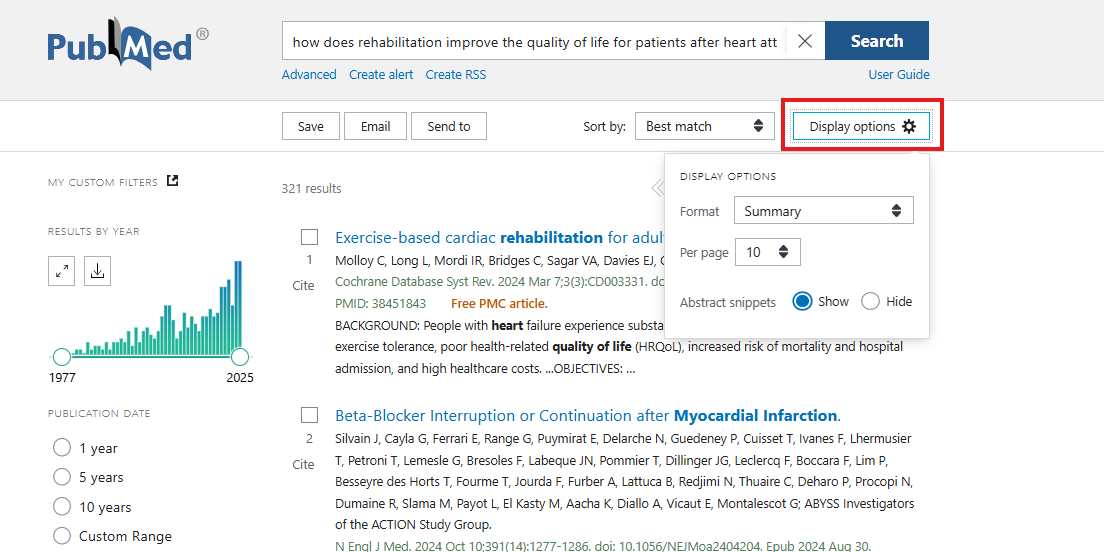The height and width of the screenshot is (552, 1104).
Task: Expand the results by year chart
Action: click(62, 271)
